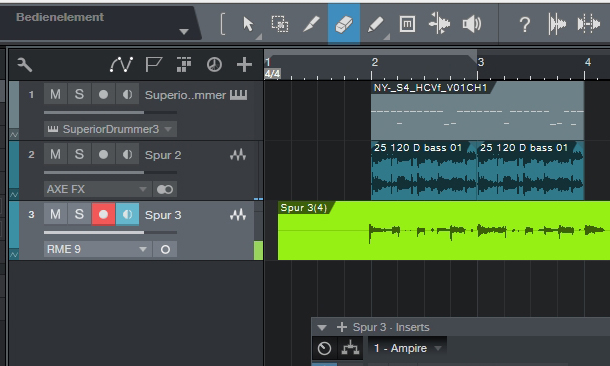The width and height of the screenshot is (610, 366).
Task: Select second 25 120 D bass 01 clip
Action: point(531,170)
